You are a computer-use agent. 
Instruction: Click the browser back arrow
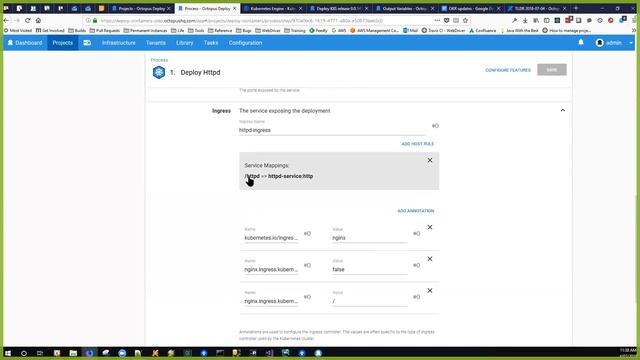(6, 20)
